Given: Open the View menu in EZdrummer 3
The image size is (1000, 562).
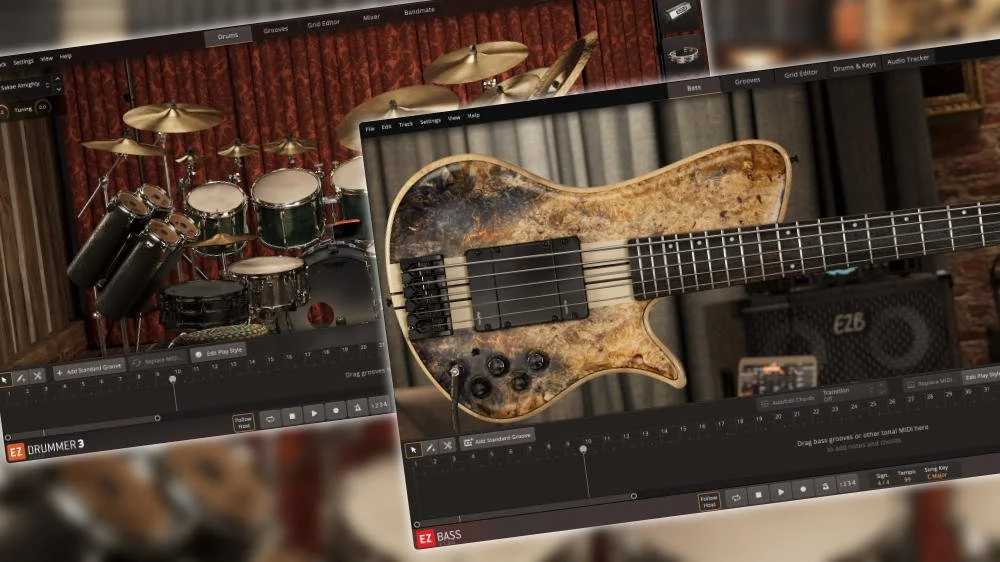Looking at the screenshot, I should point(47,59).
